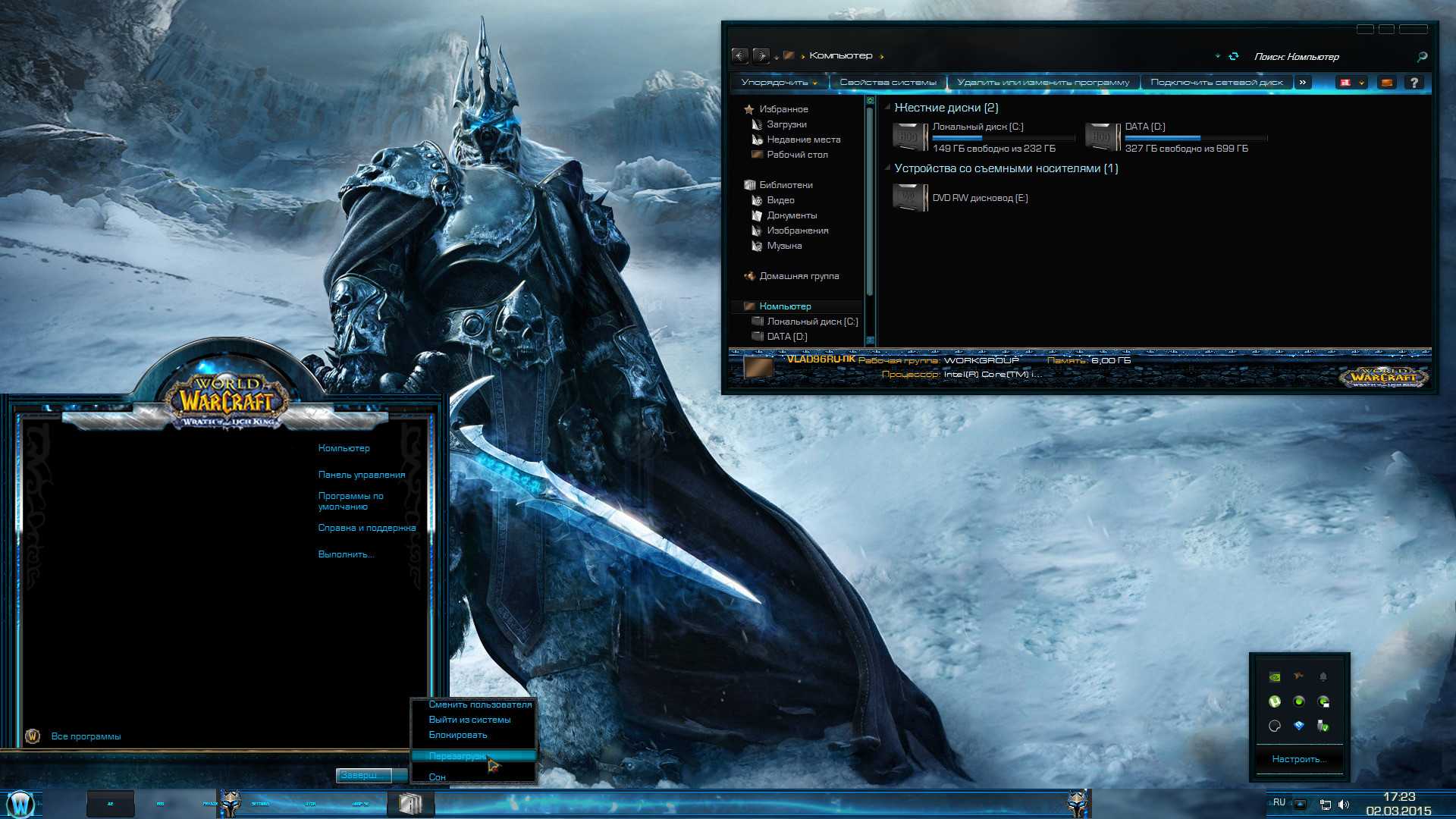Open Программы по умолчанию link
The height and width of the screenshot is (819, 1456).
pyautogui.click(x=350, y=501)
